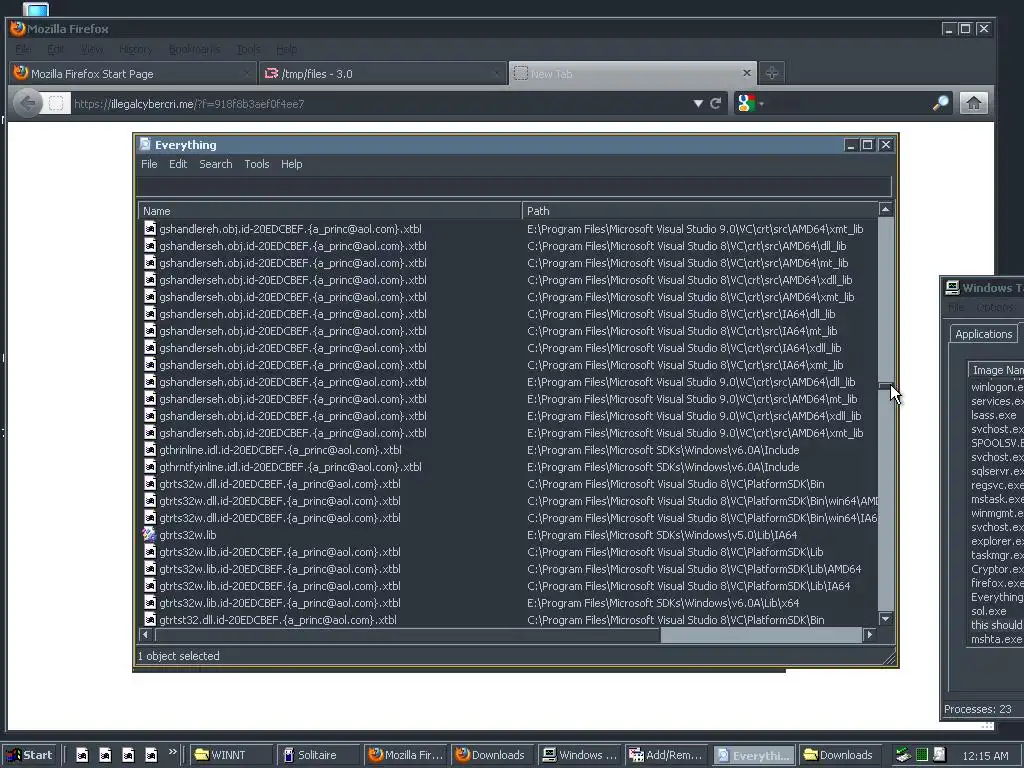Switch to the /tmp/files - 3.0 tab
Image resolution: width=1024 pixels, height=768 pixels.
pyautogui.click(x=383, y=73)
